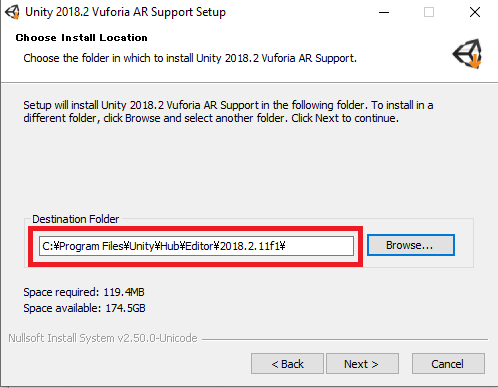
Task: Click the header subtitle about choosing the folder
Action: (x=190, y=58)
